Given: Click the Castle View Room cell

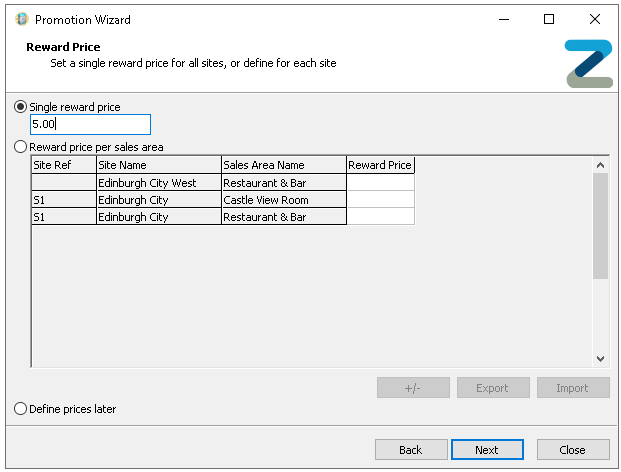Looking at the screenshot, I should coord(283,200).
